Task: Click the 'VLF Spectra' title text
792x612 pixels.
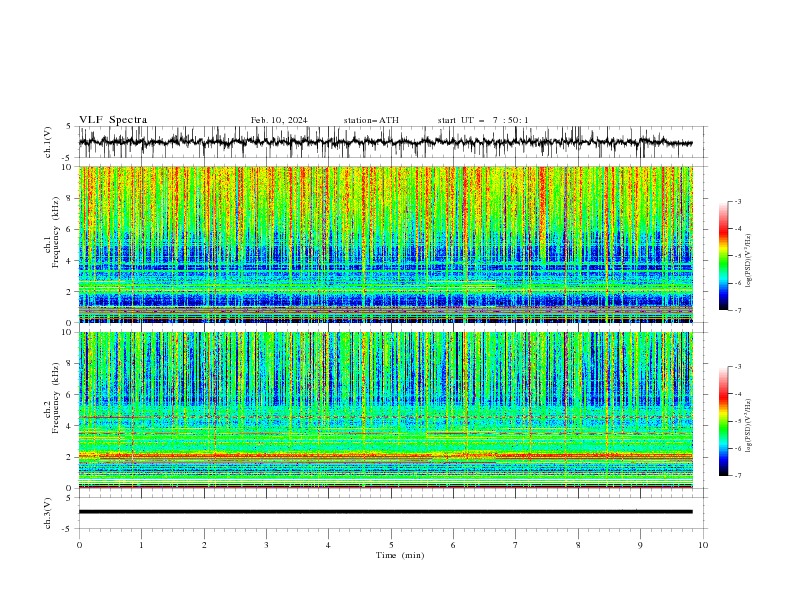Action: (113, 120)
